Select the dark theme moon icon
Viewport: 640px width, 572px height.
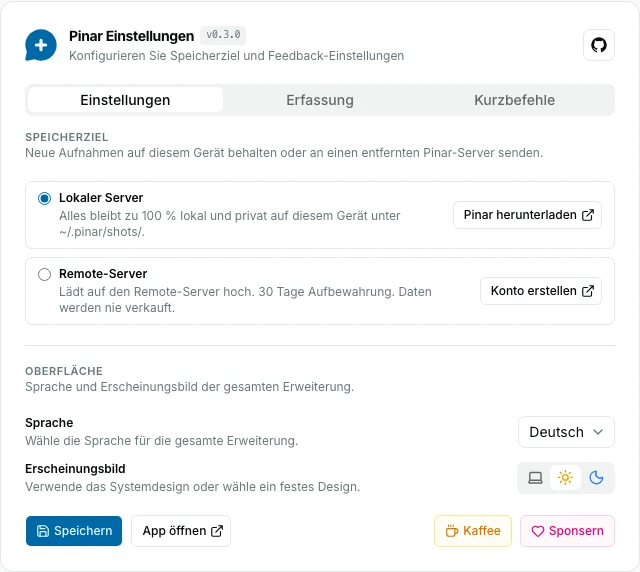coord(596,477)
